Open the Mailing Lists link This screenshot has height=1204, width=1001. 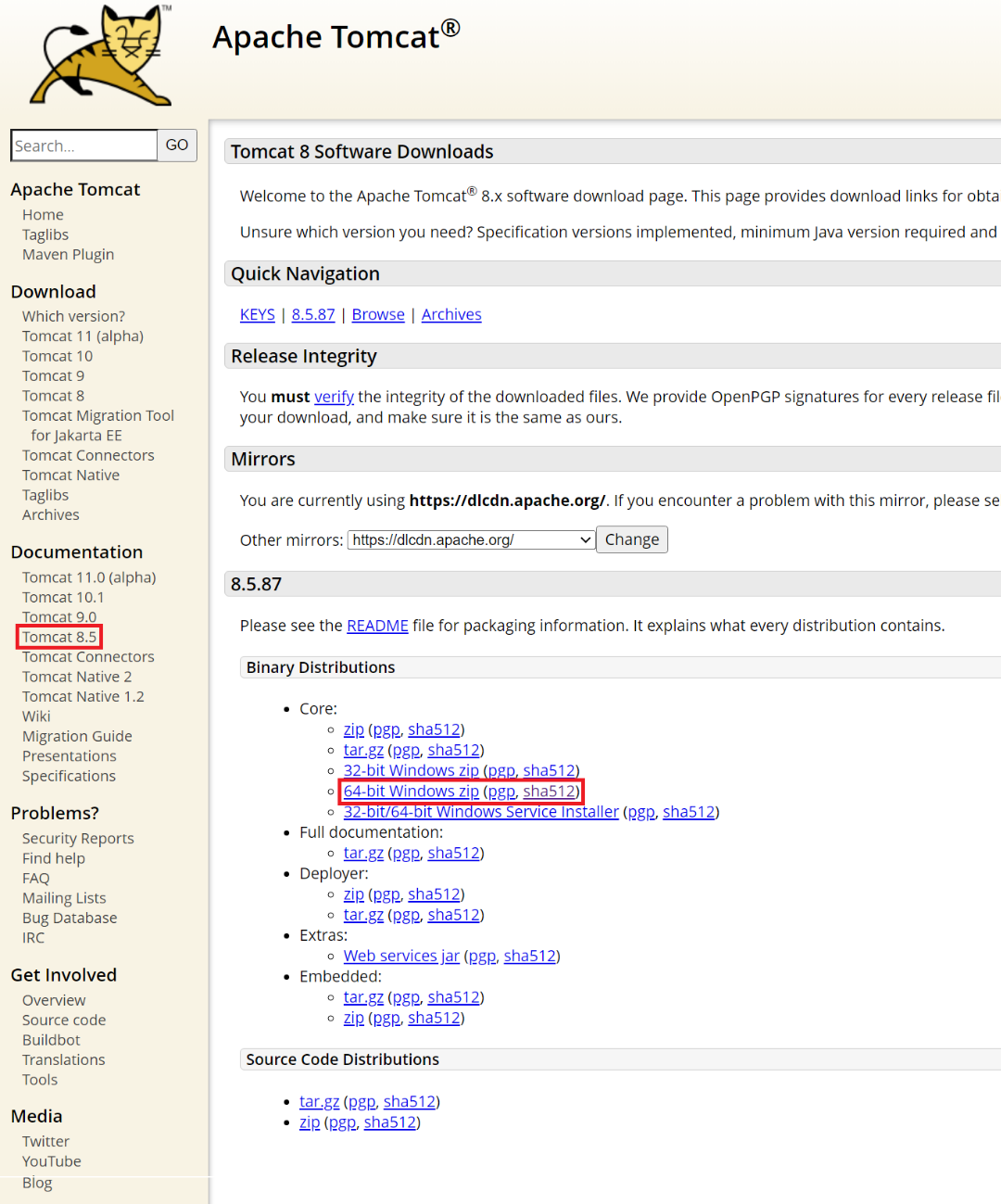point(64,898)
